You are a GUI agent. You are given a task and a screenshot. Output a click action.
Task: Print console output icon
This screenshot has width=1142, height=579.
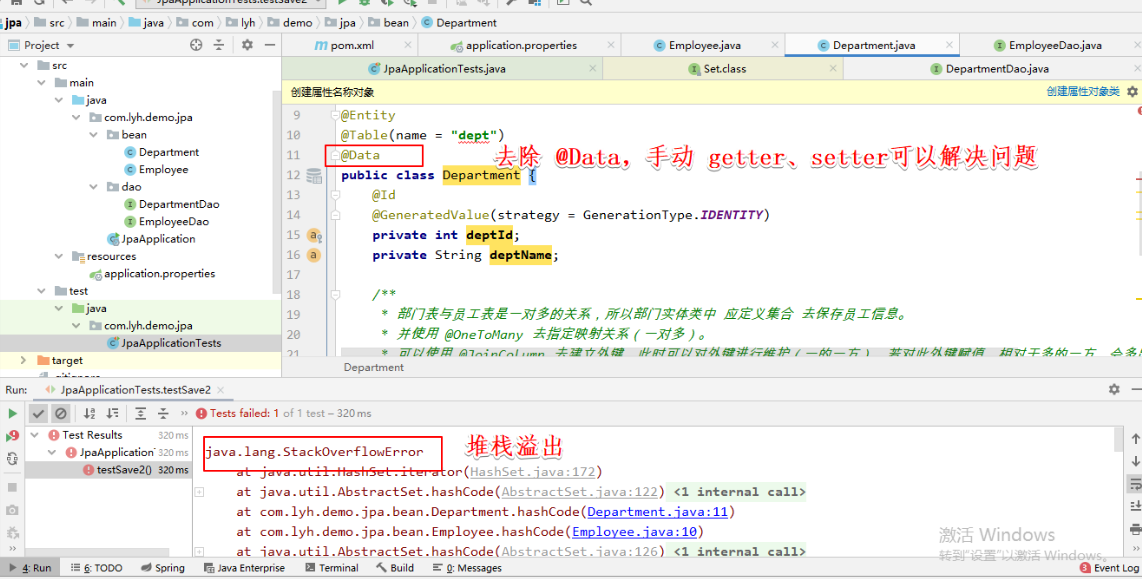[x=1135, y=529]
